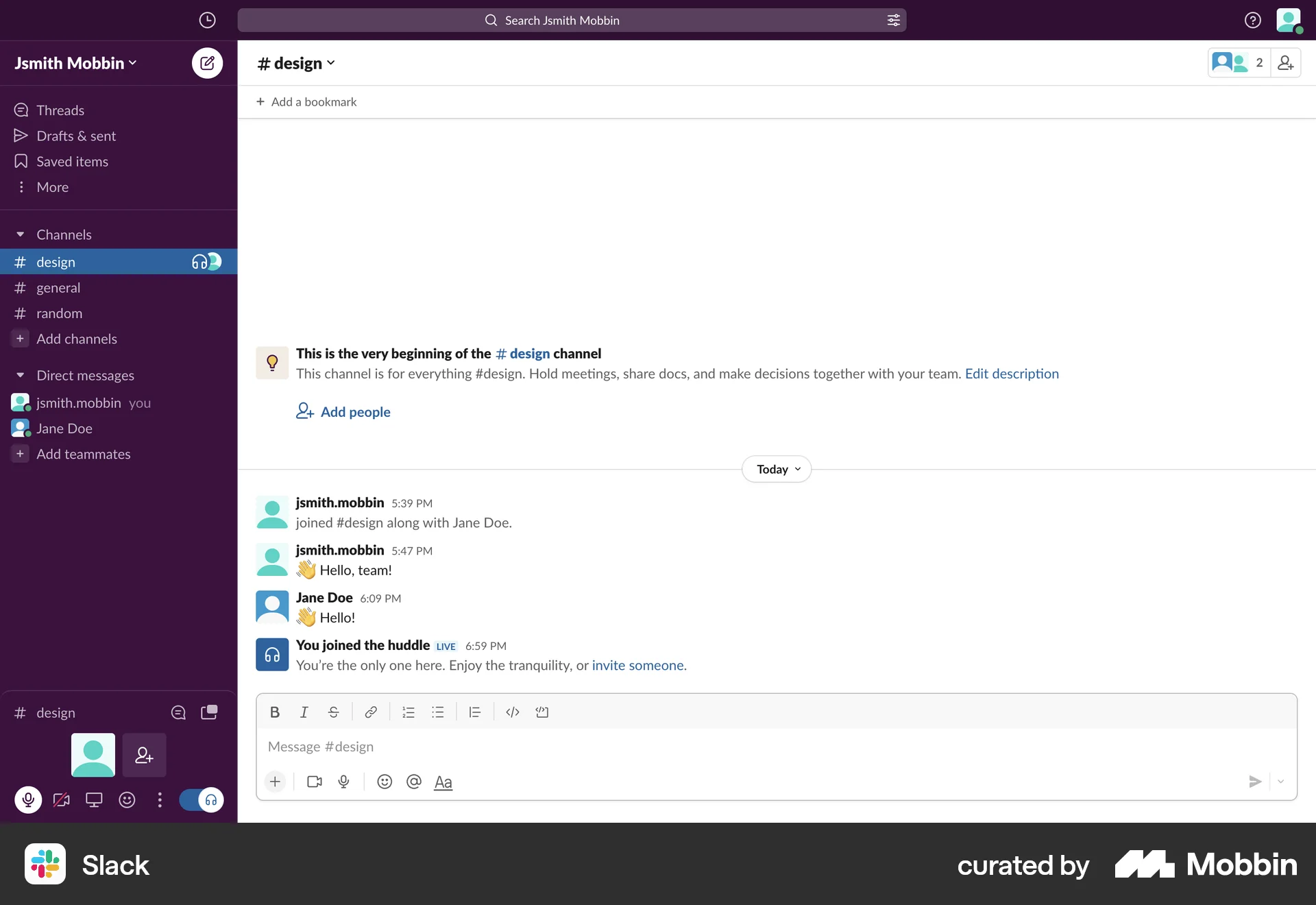Collapse the Channels section
The width and height of the screenshot is (1316, 905).
pos(21,234)
